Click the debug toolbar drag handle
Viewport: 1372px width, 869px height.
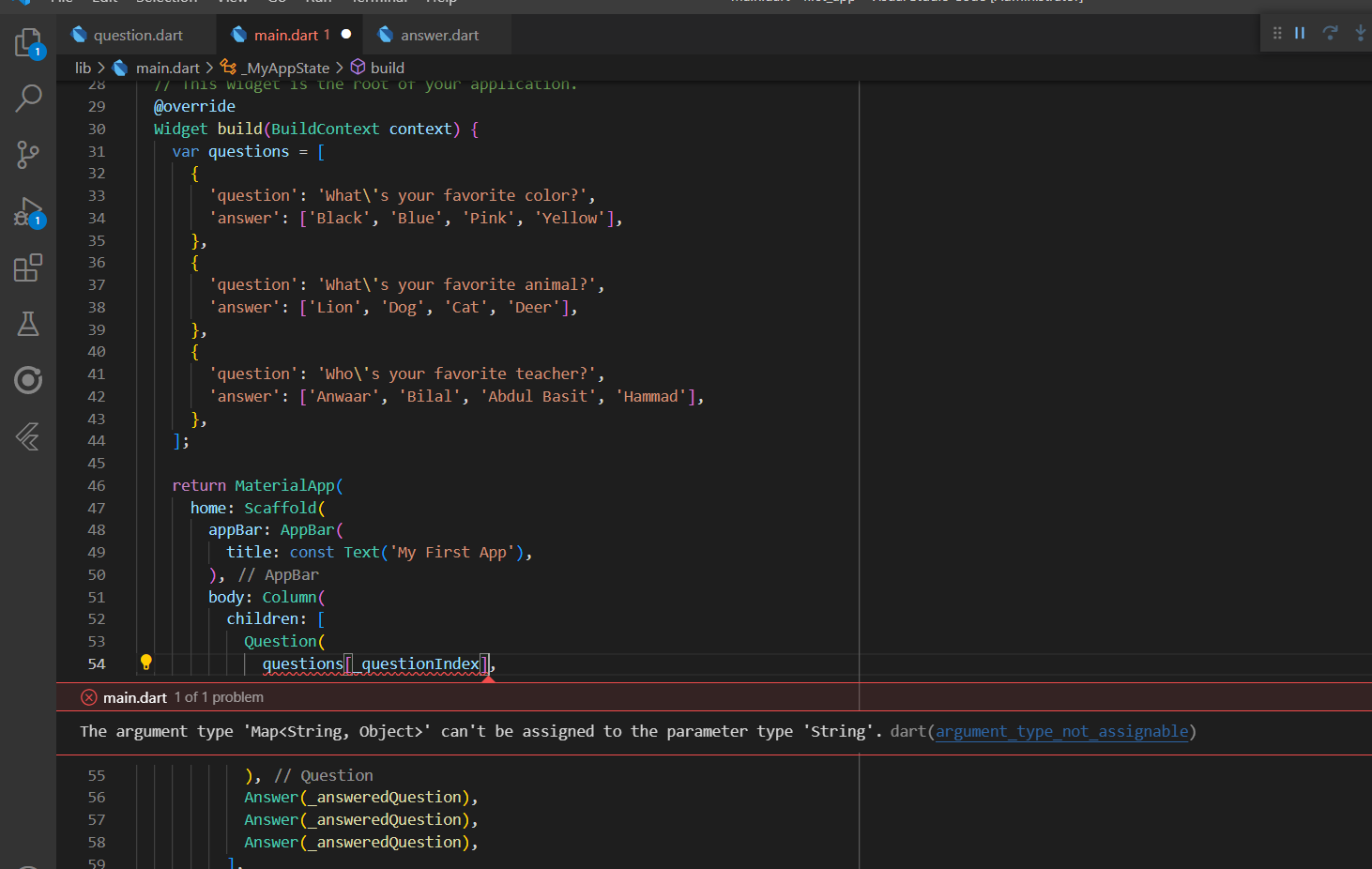1277,33
